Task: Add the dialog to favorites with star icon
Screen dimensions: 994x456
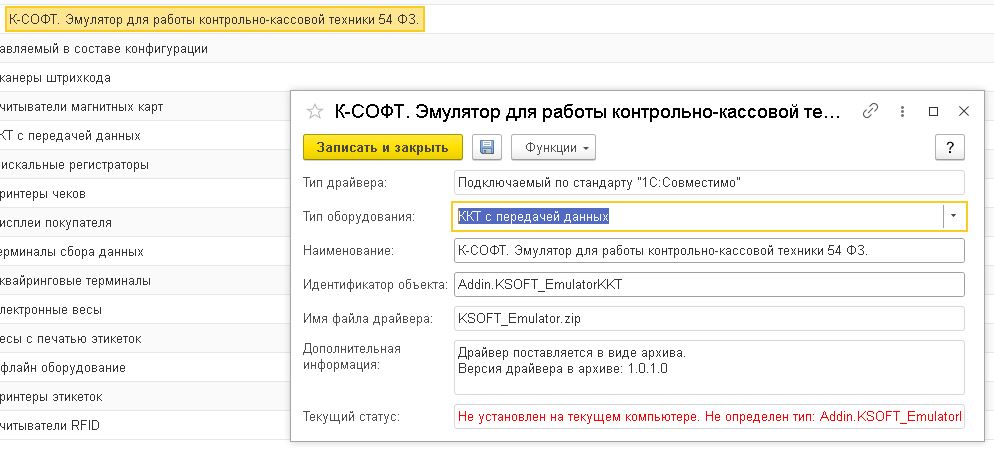Action: pyautogui.click(x=315, y=112)
